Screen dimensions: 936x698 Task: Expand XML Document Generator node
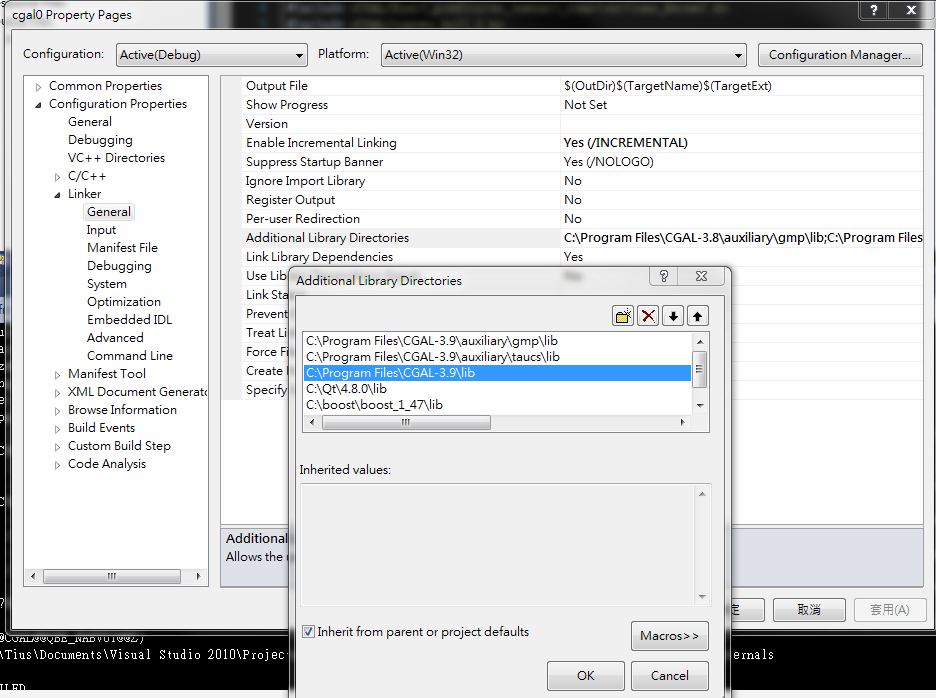(x=57, y=393)
